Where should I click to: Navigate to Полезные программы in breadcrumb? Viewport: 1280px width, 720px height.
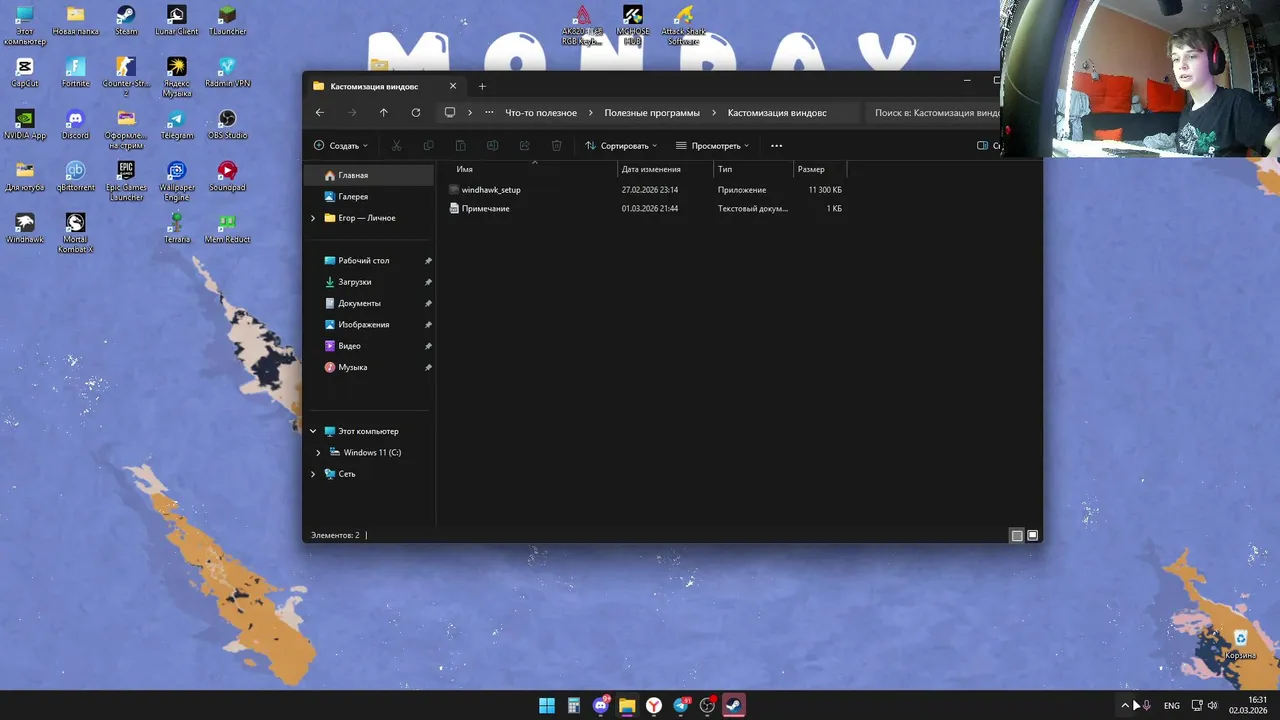(652, 113)
